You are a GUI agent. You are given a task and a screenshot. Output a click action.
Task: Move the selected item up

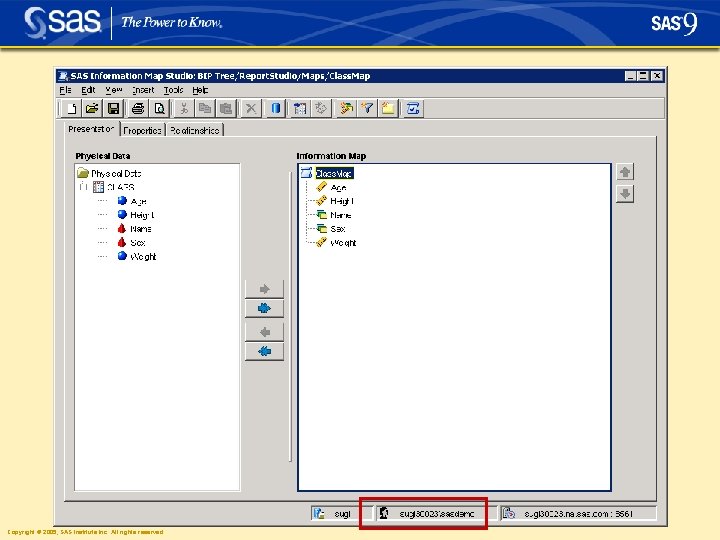625,172
